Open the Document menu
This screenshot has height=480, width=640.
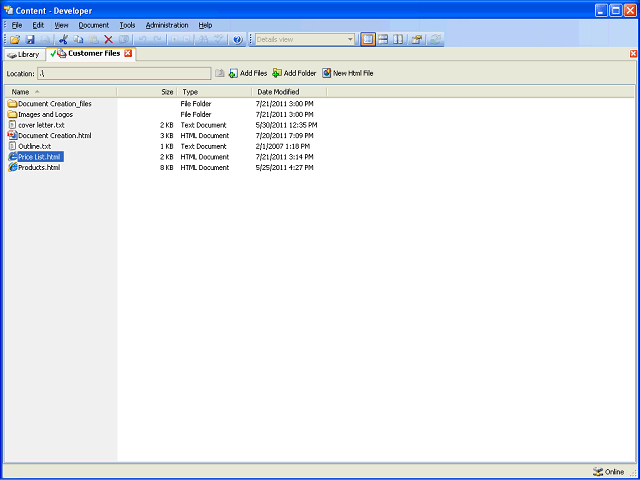click(94, 25)
